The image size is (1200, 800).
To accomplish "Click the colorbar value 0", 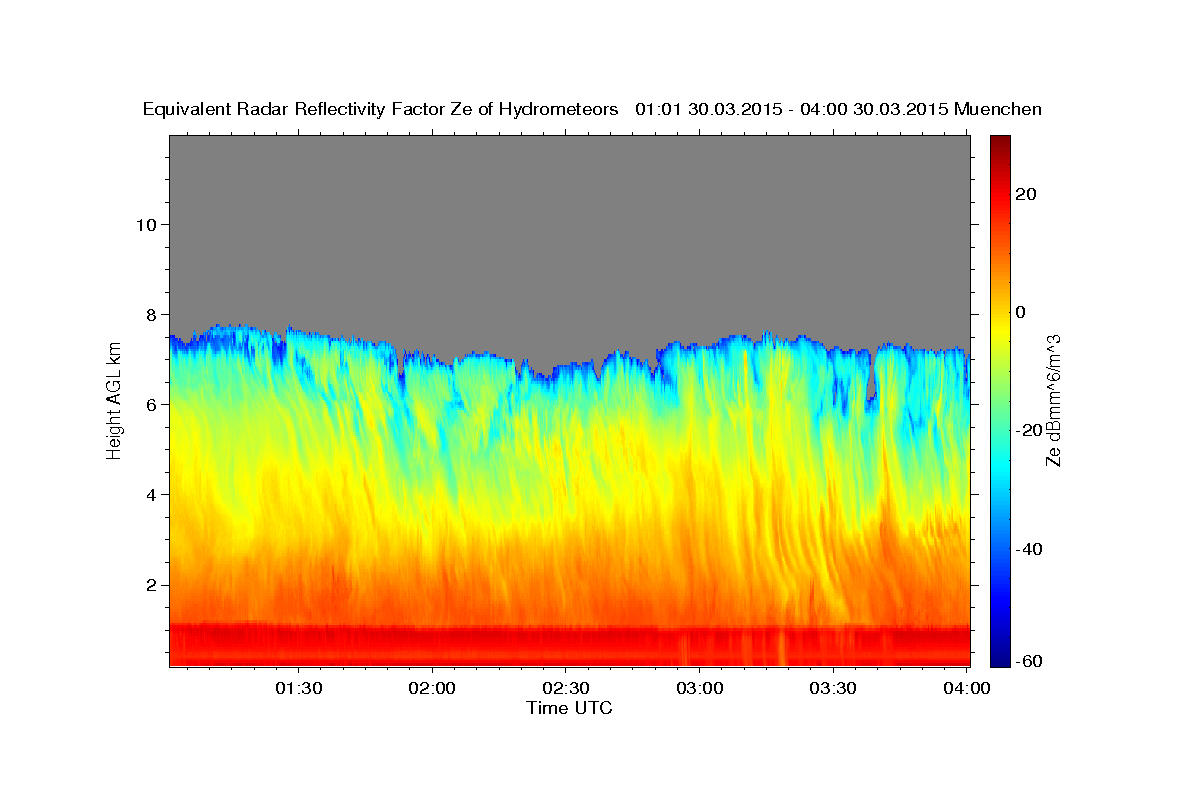I will (1020, 312).
